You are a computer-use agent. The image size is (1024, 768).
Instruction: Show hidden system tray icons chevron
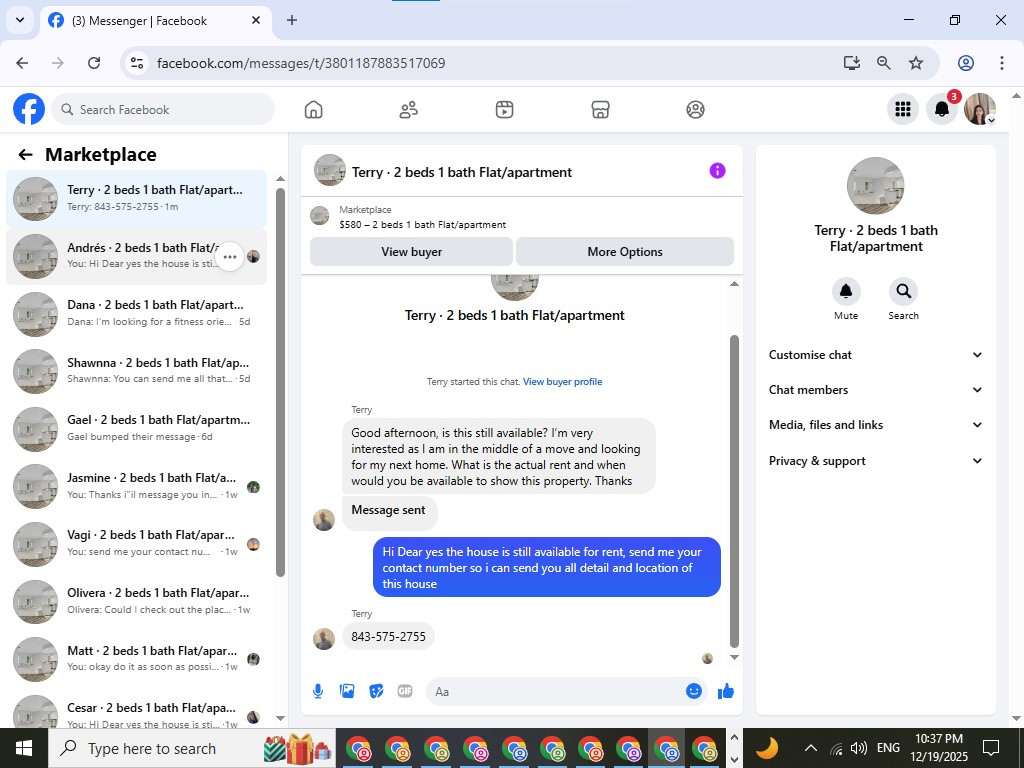pyautogui.click(x=810, y=748)
